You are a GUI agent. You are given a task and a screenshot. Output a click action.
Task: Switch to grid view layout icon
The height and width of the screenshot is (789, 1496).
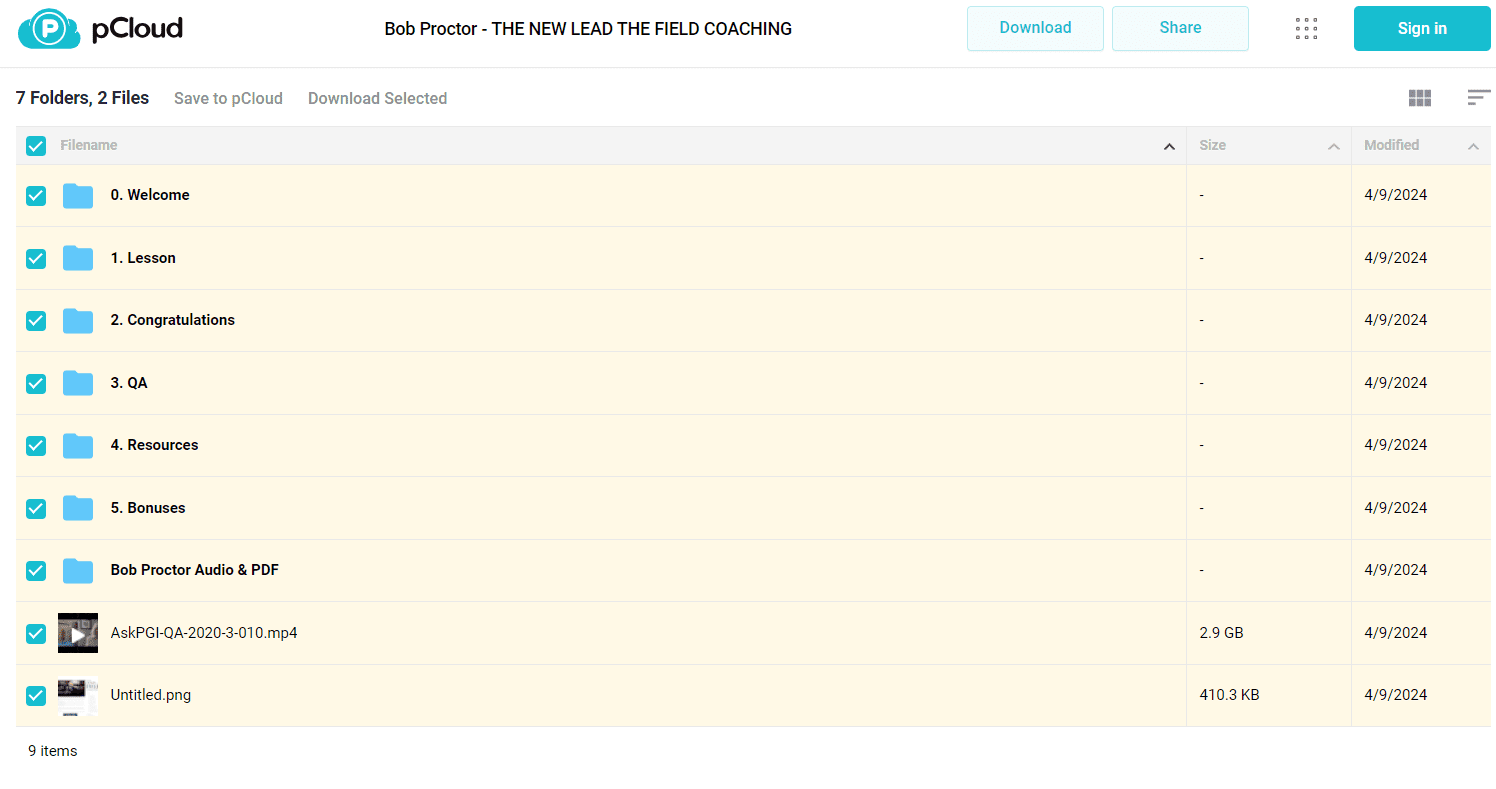coord(1419,98)
